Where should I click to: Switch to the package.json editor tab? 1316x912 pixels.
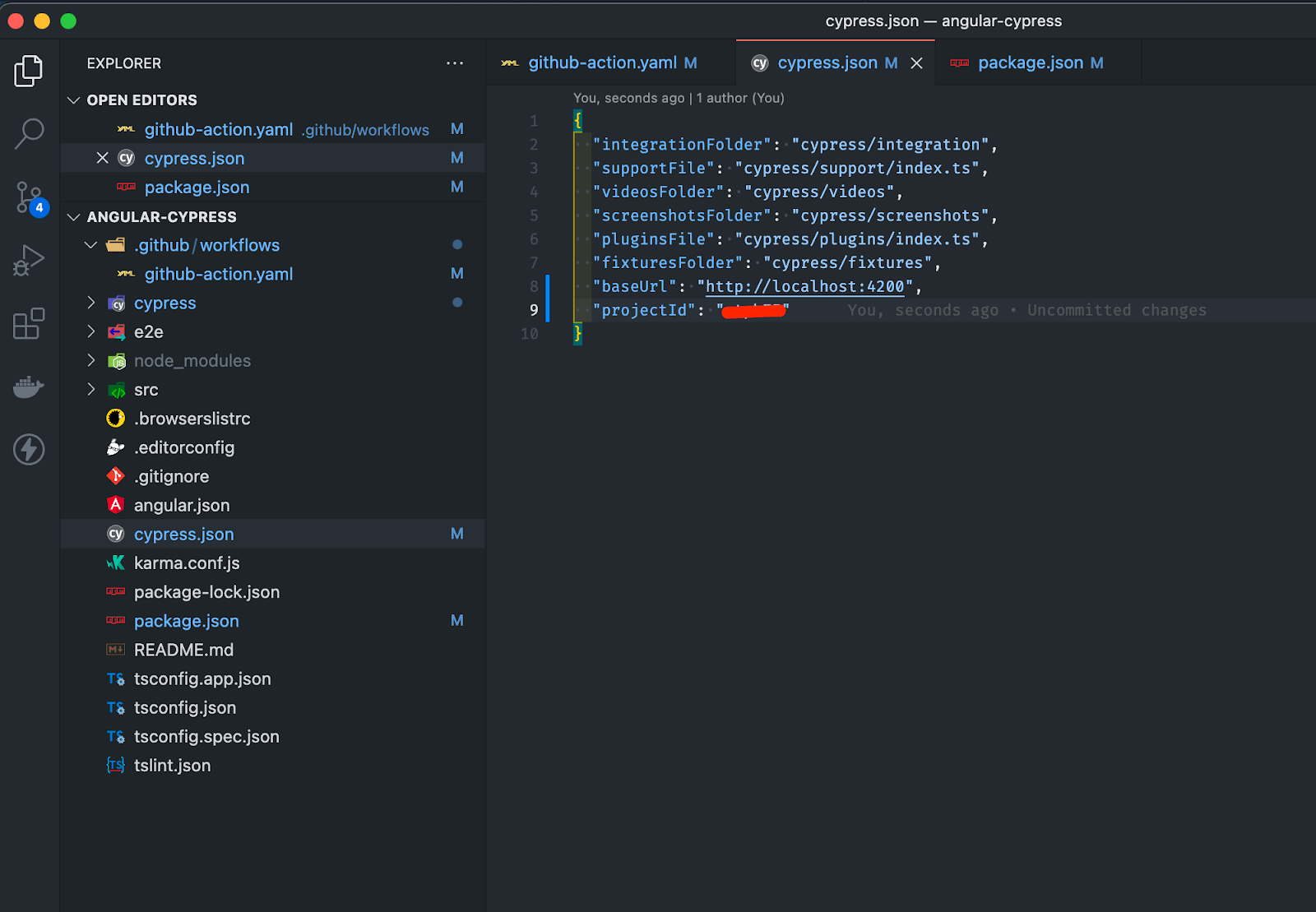(x=1040, y=63)
